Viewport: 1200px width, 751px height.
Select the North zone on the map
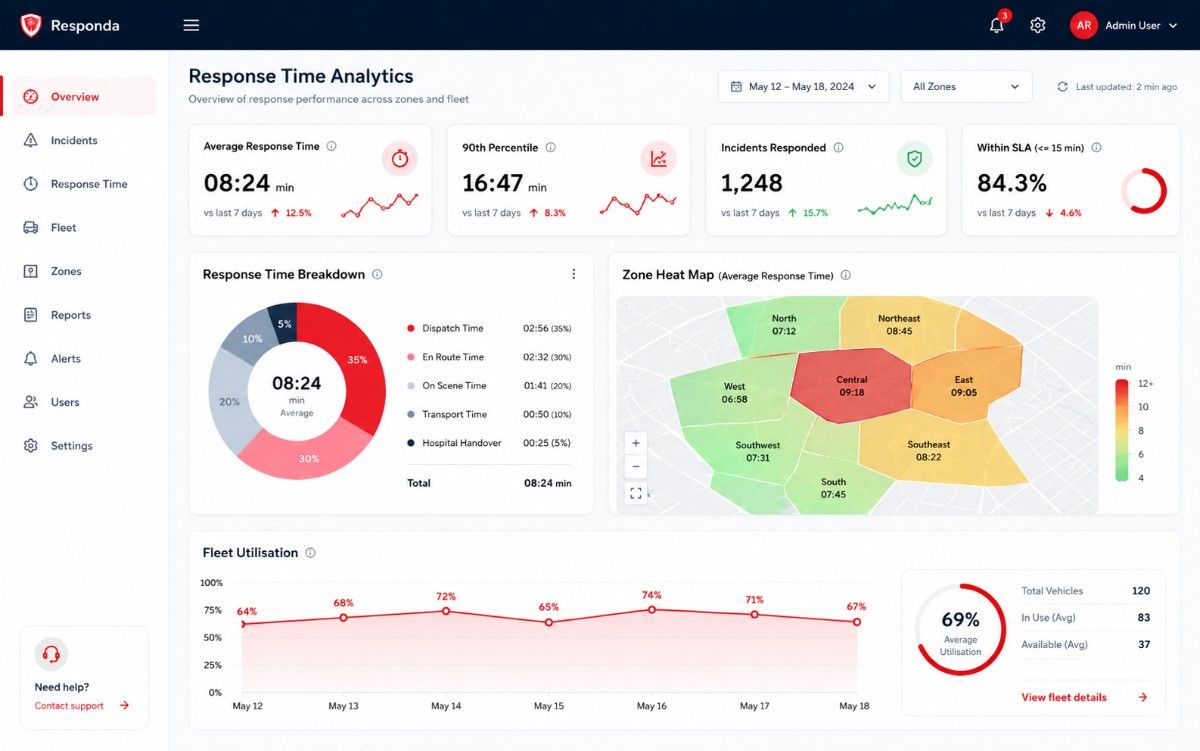[785, 325]
